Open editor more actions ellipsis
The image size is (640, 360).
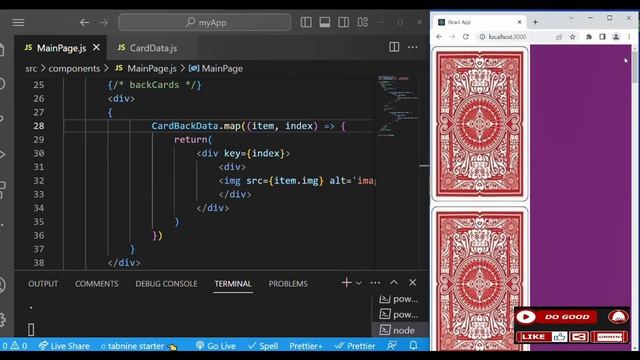413,47
